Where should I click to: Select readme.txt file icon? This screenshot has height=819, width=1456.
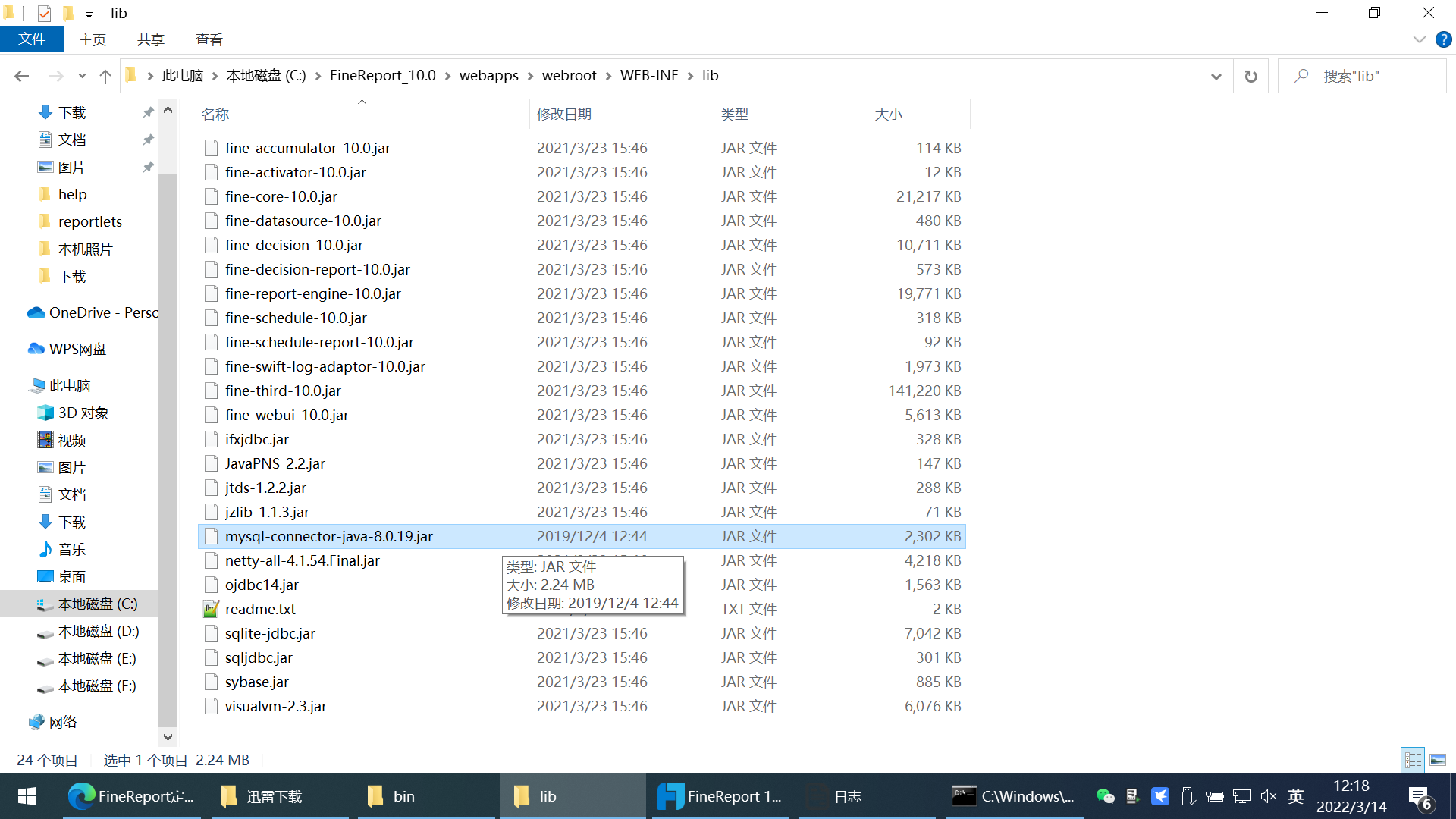pos(211,609)
